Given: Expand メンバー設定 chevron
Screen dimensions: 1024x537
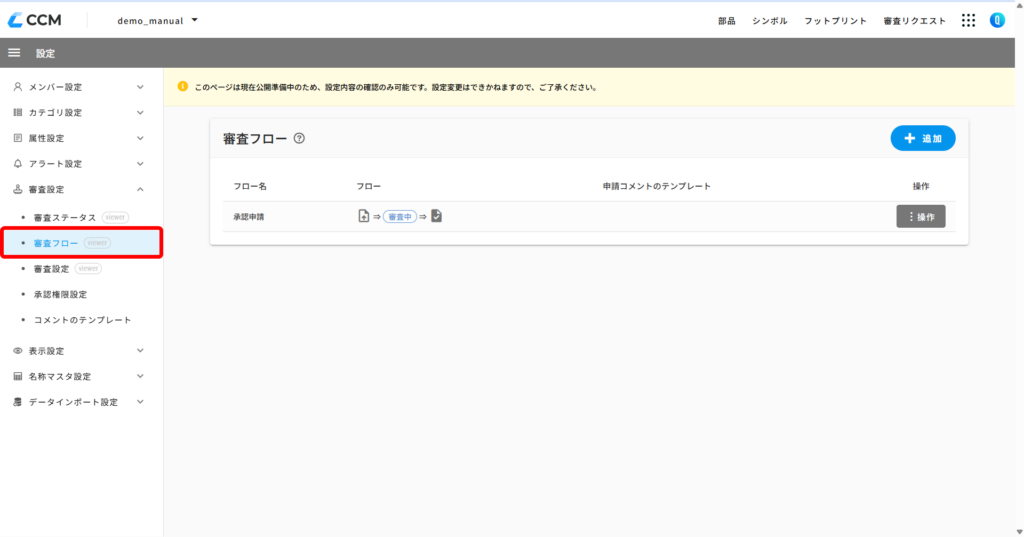Looking at the screenshot, I should (140, 87).
